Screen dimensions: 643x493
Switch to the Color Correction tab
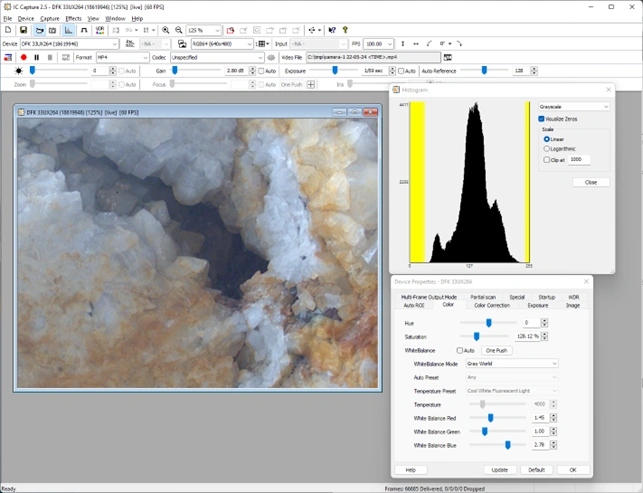point(491,305)
